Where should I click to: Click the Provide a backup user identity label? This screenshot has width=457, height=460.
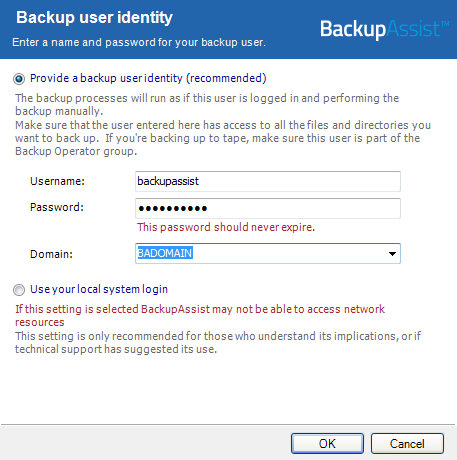148,78
